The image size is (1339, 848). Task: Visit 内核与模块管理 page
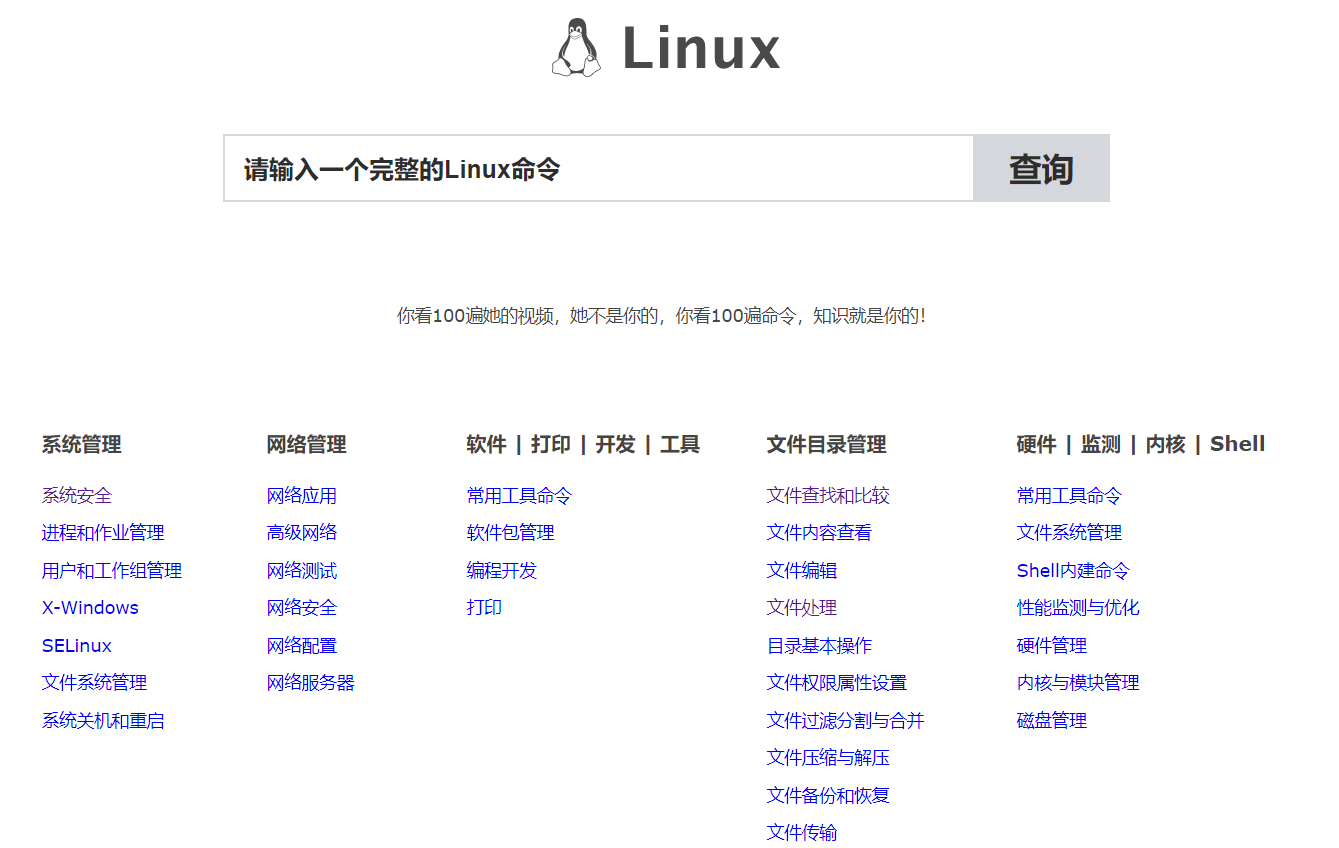click(1078, 683)
